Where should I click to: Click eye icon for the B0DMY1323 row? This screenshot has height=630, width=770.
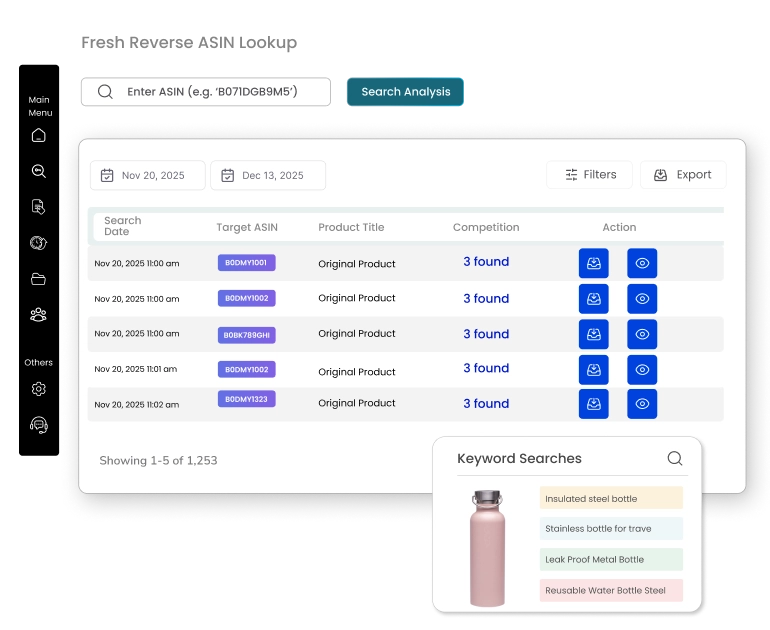642,404
